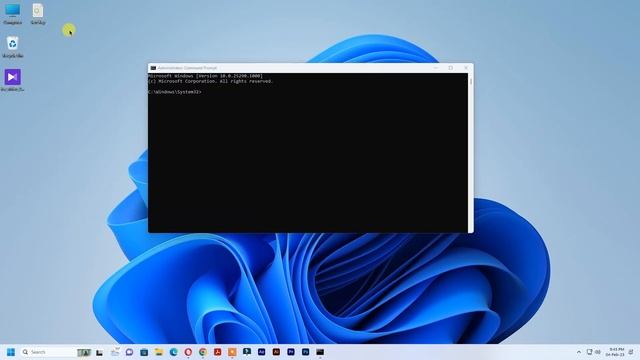Launch Opera browser from the taskbar

tap(188, 352)
